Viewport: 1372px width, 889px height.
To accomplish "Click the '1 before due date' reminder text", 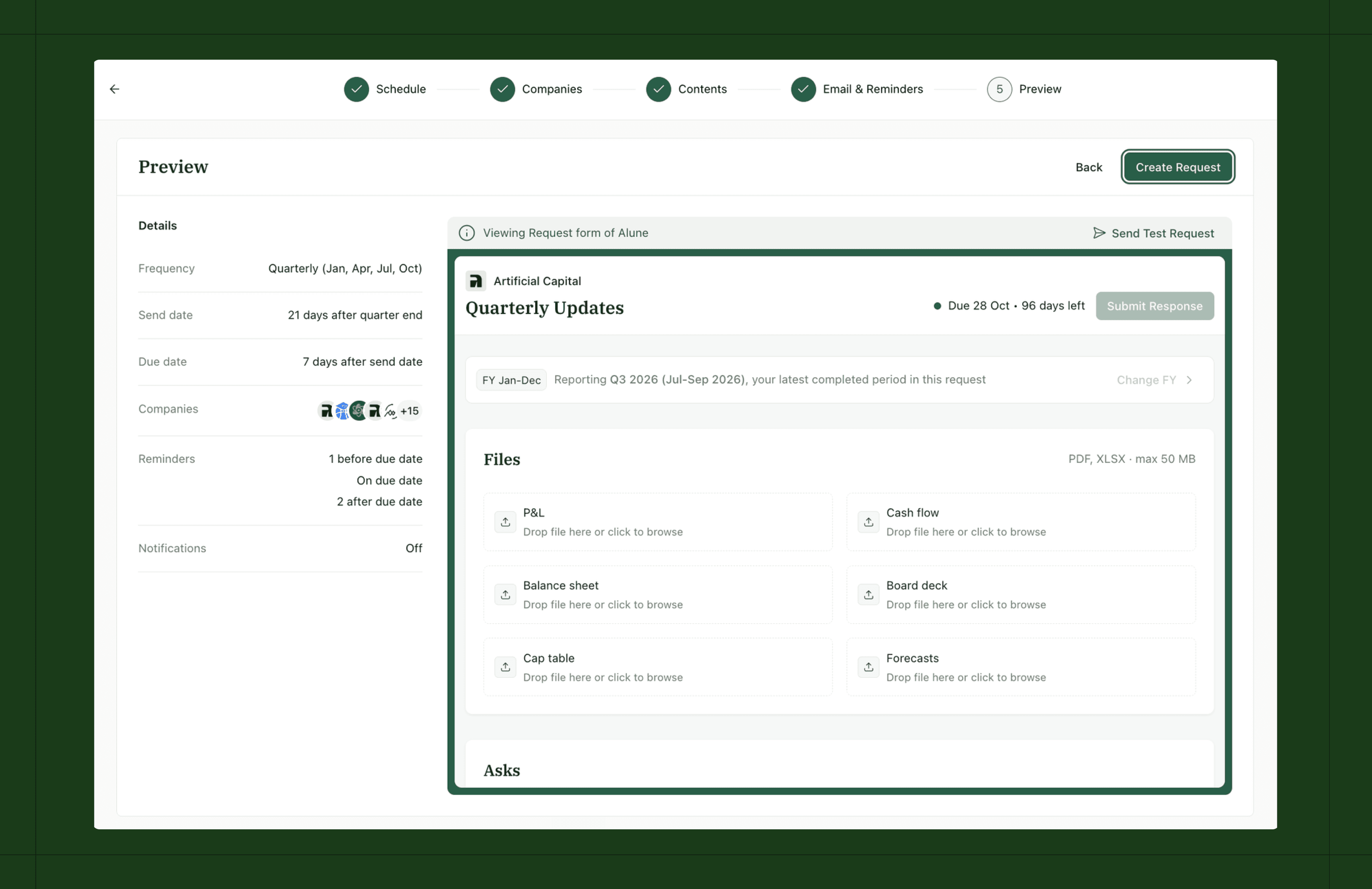I will [375, 459].
